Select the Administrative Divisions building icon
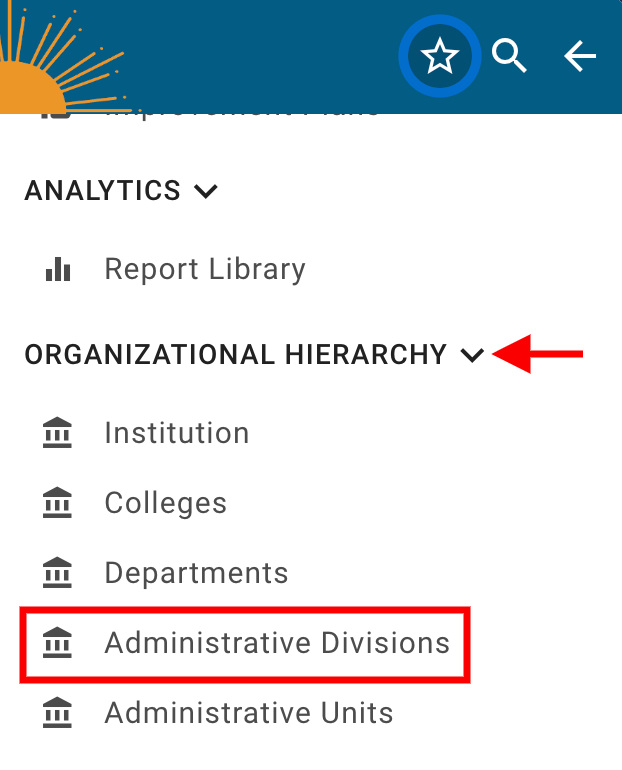This screenshot has width=622, height=770. pos(58,642)
